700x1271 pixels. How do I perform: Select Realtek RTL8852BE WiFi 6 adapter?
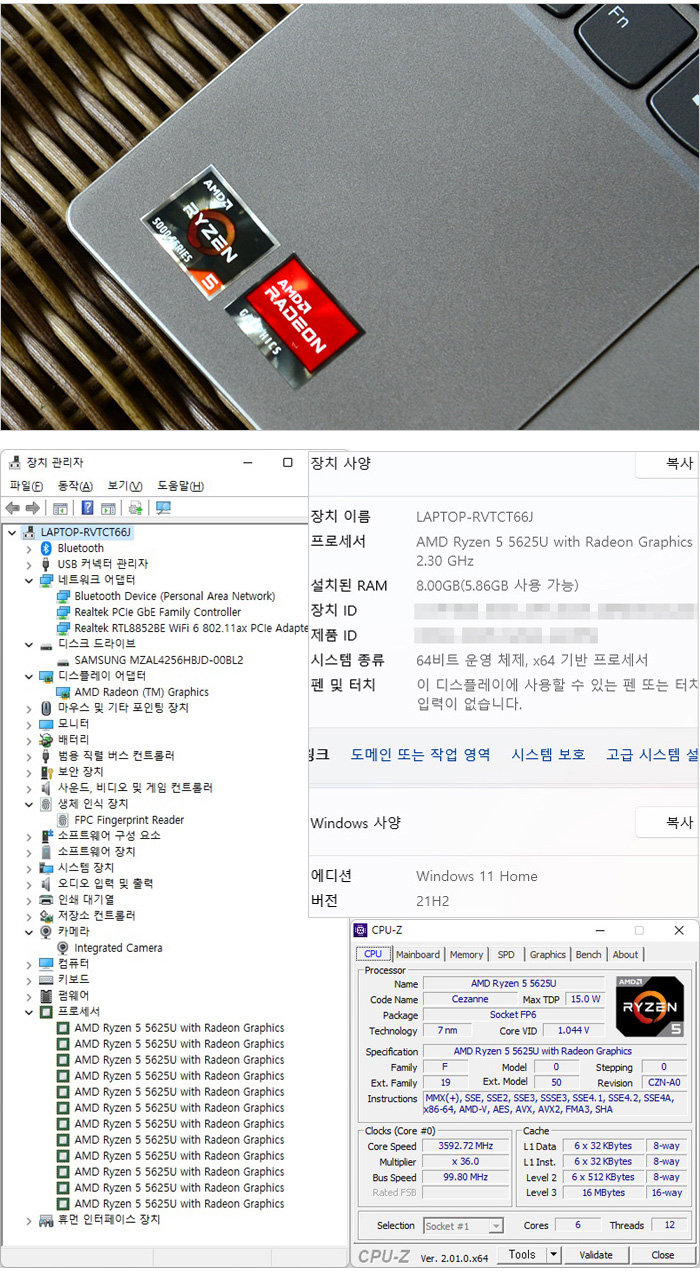click(x=191, y=628)
